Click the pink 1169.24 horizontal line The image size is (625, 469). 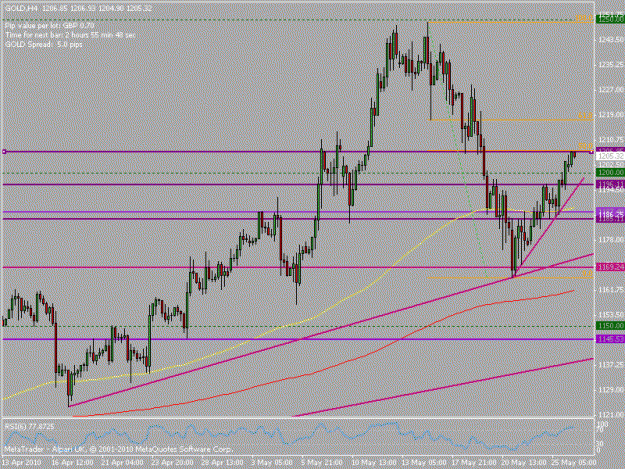(x=297, y=267)
